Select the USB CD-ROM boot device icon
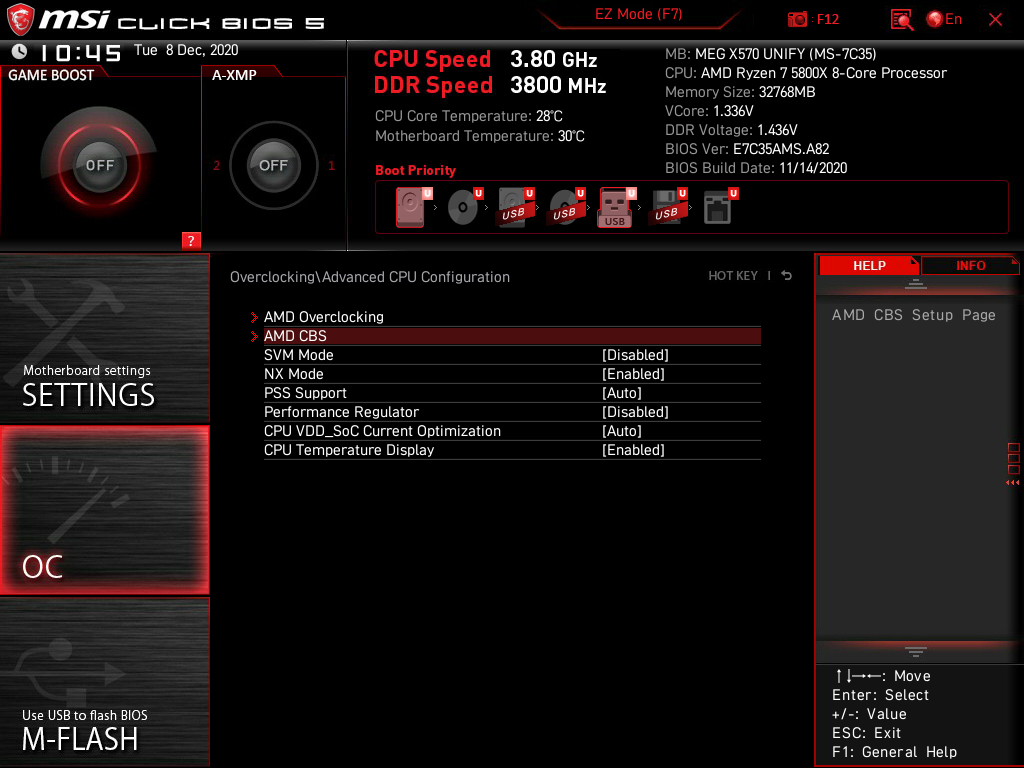 pyautogui.click(x=566, y=207)
